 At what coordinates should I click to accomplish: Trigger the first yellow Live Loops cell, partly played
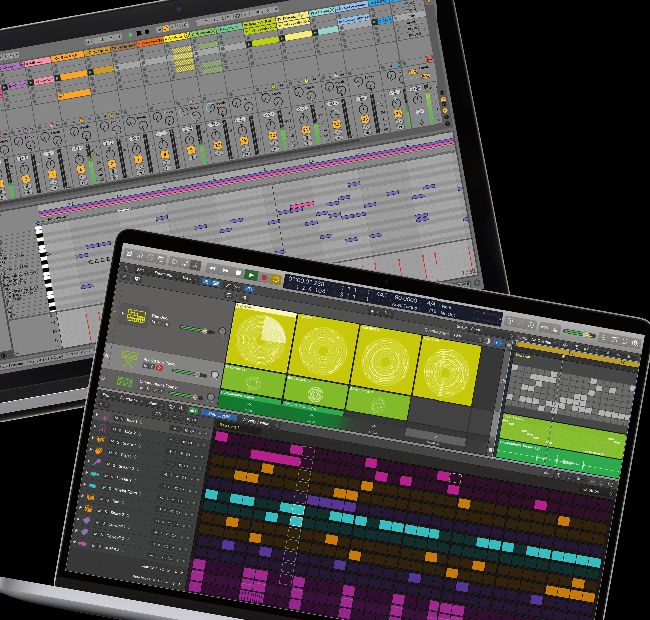click(262, 338)
